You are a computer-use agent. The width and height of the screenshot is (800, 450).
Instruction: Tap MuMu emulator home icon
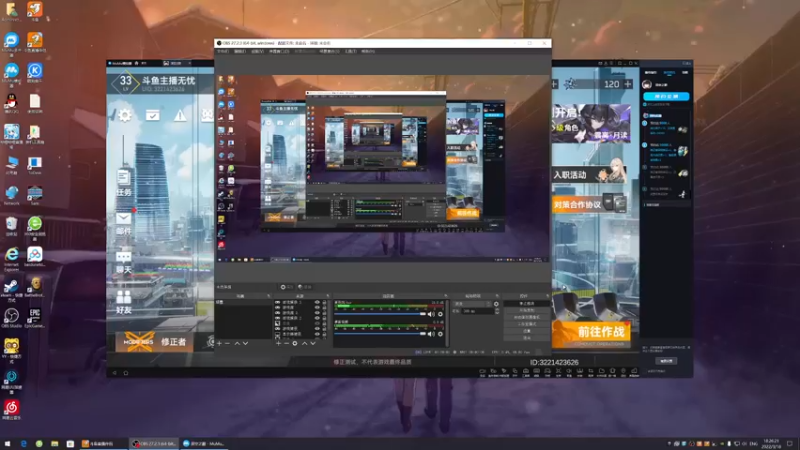(126, 373)
